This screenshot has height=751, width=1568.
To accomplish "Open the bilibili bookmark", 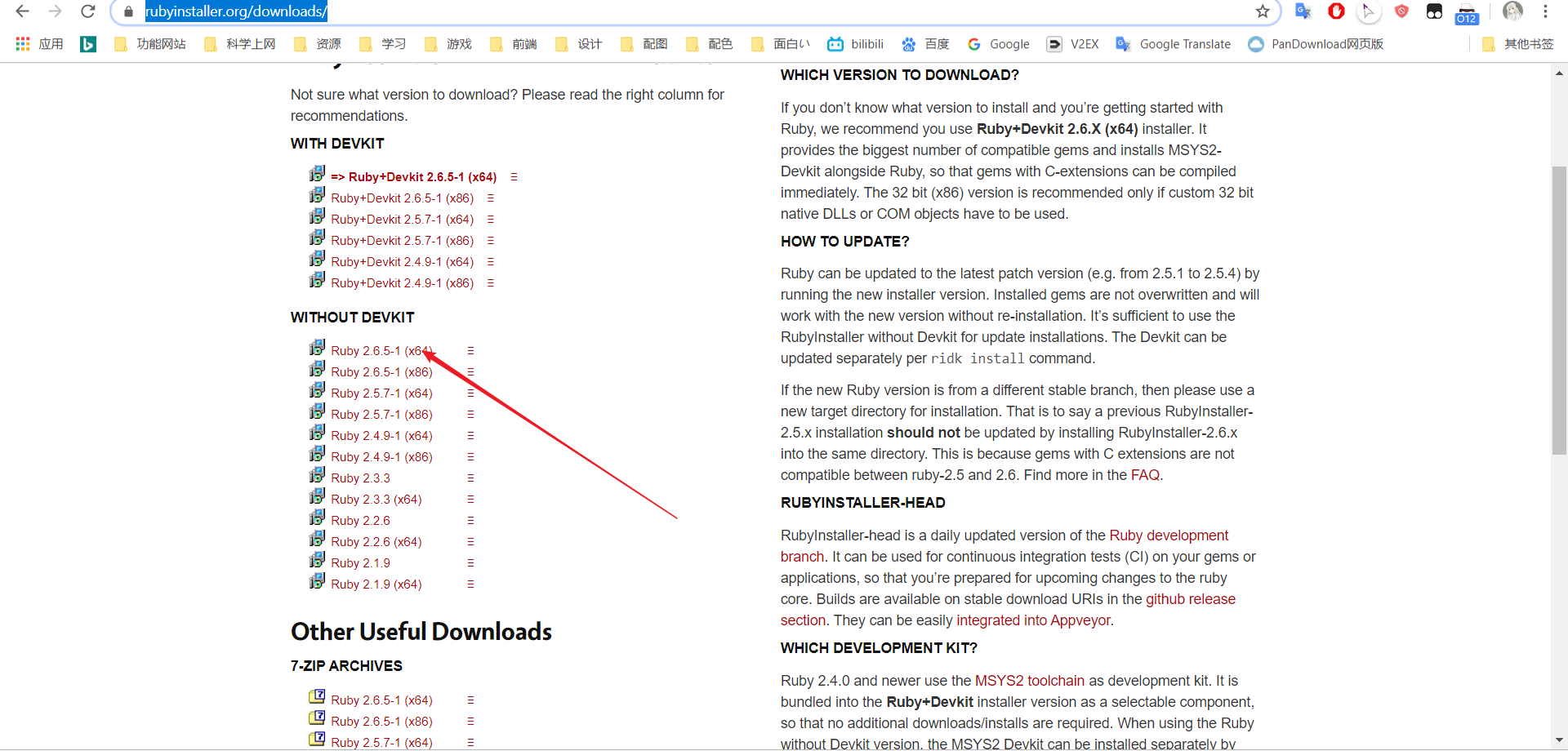I will coord(856,44).
